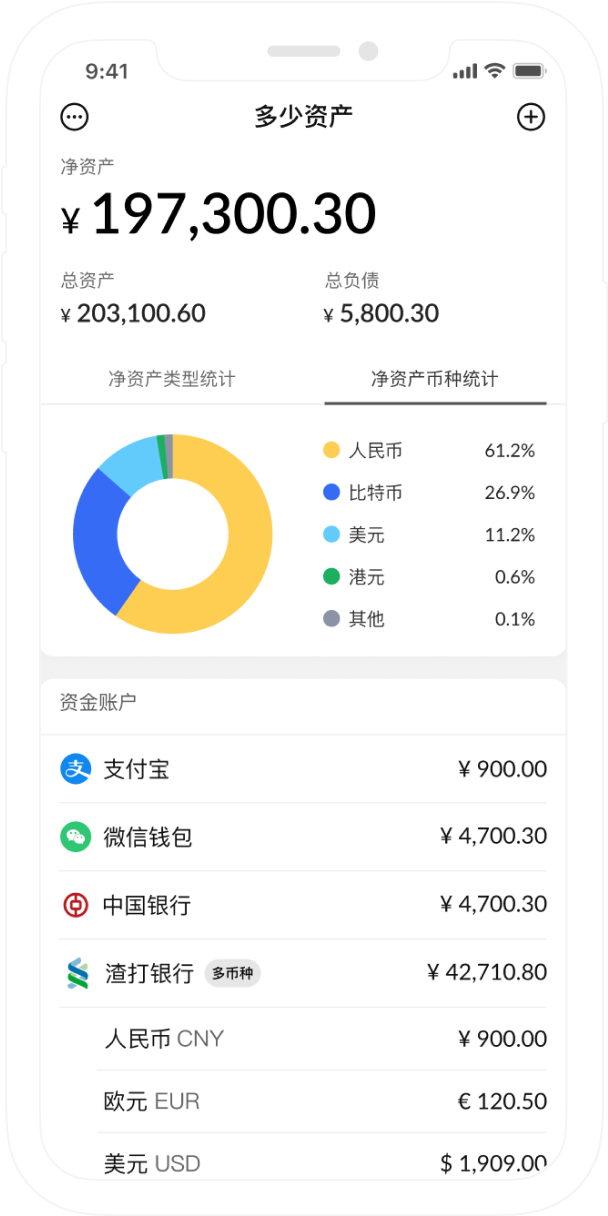Tap the Bank of China red icon
This screenshot has height=1216, width=608.
click(x=76, y=905)
